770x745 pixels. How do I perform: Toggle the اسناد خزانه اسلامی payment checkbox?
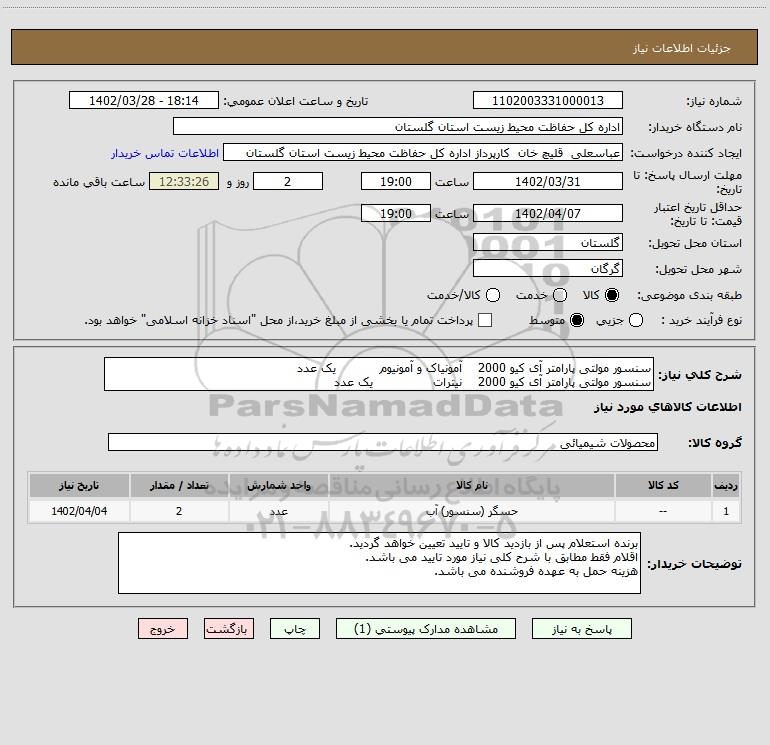(x=485, y=320)
